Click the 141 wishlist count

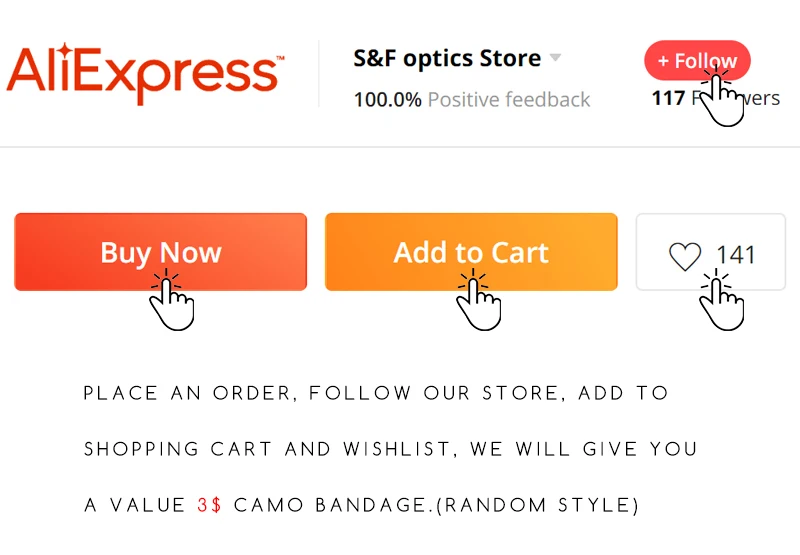(735, 255)
